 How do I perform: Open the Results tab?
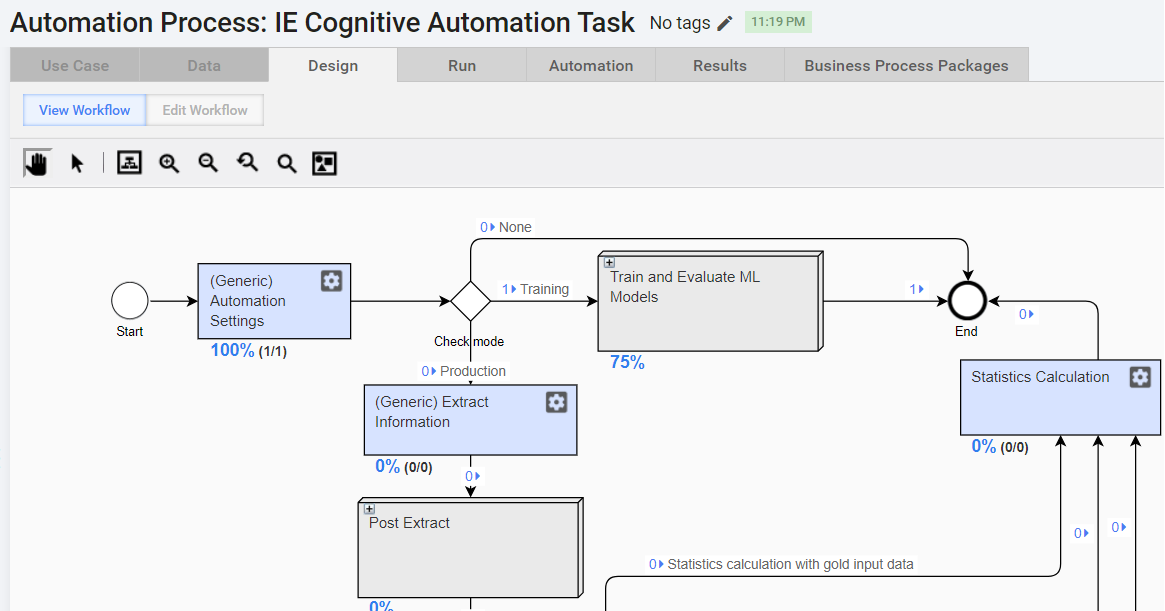click(720, 65)
